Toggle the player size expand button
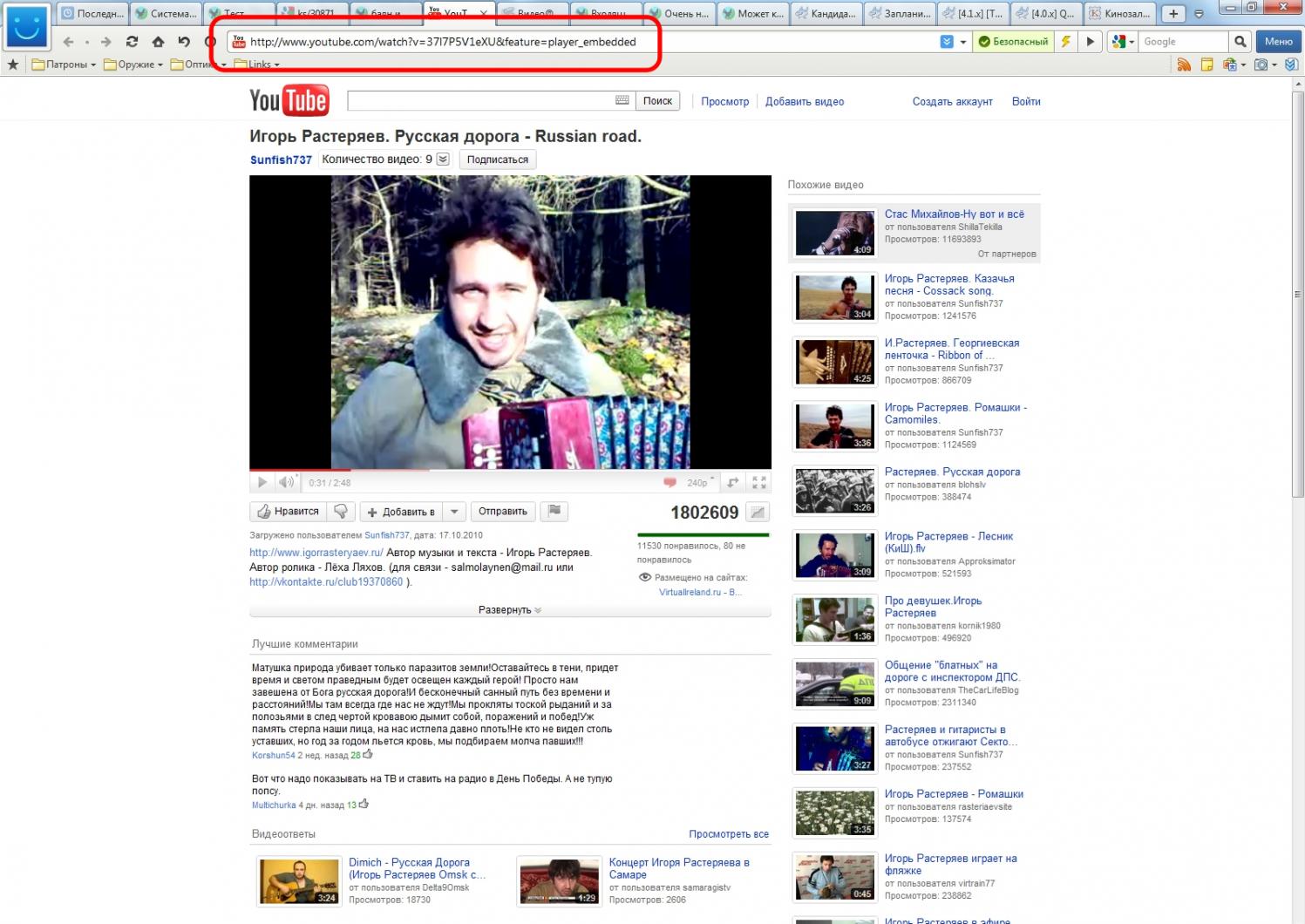Viewport: 1305px width, 924px height. coord(733,482)
